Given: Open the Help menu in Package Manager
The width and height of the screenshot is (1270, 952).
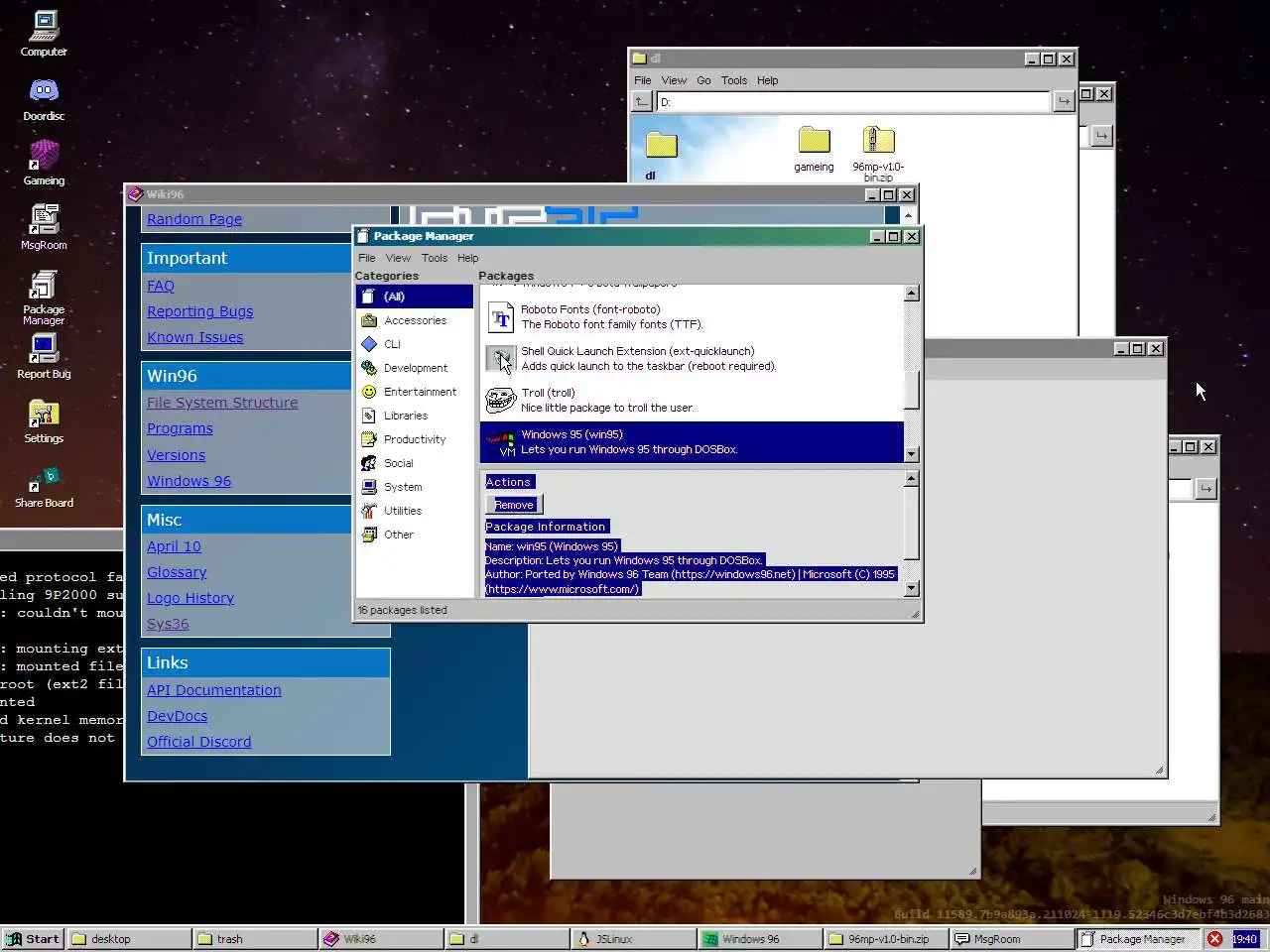Looking at the screenshot, I should click(x=467, y=258).
